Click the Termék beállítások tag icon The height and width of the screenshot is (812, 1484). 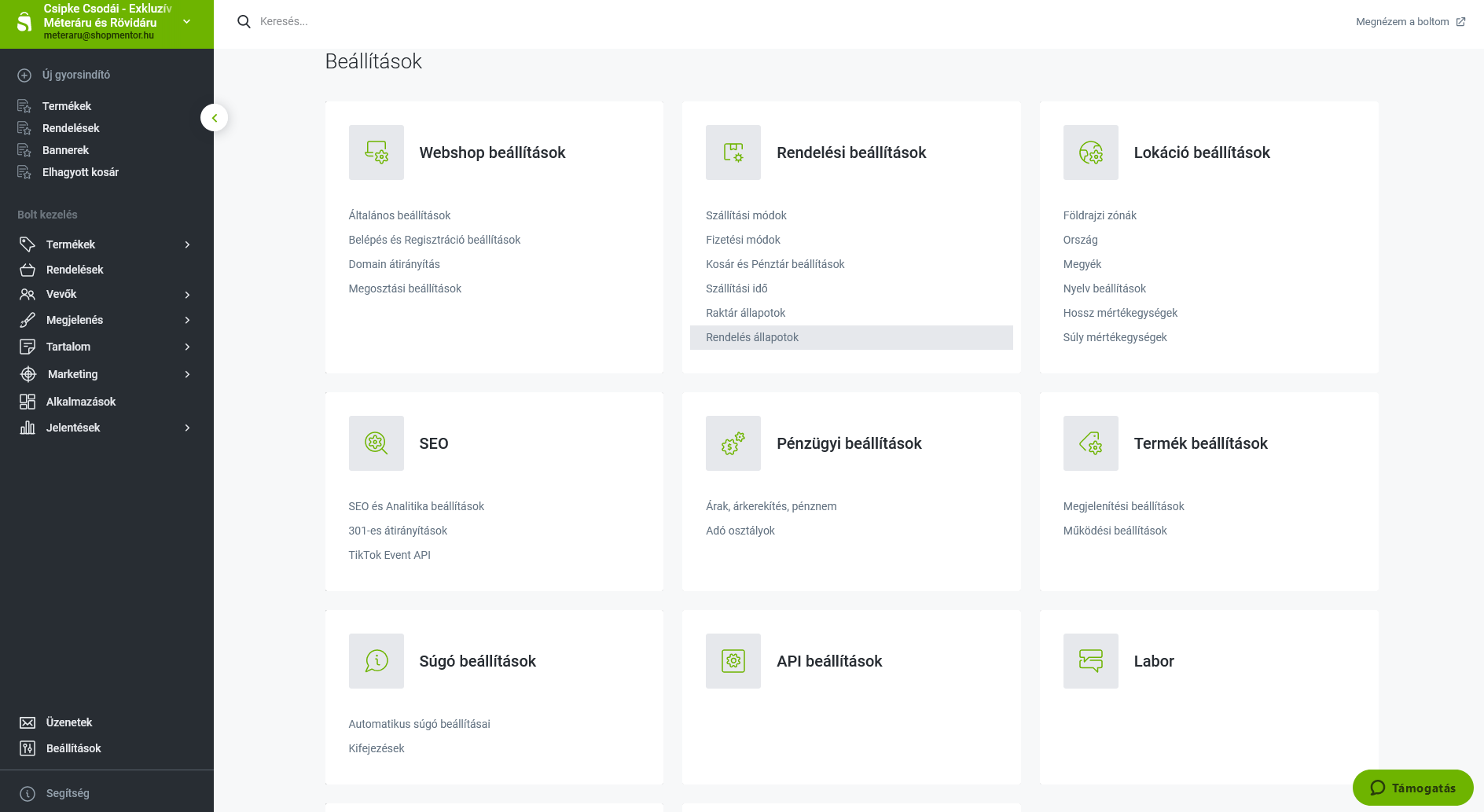tap(1090, 443)
